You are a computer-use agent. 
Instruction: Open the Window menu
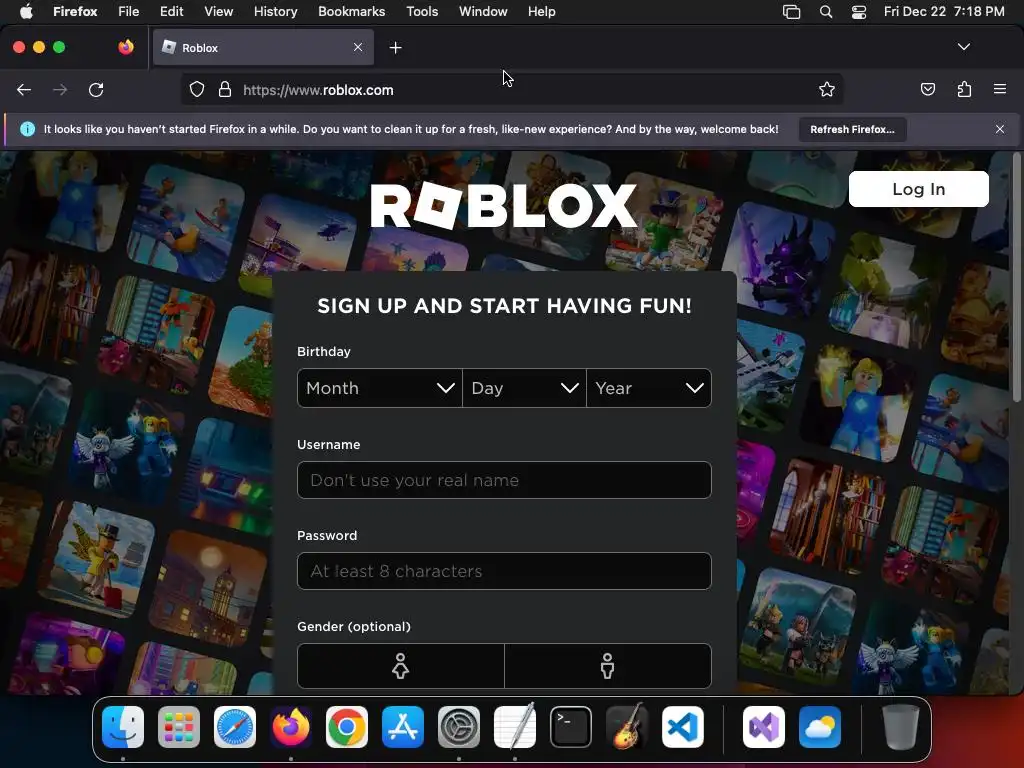(483, 12)
